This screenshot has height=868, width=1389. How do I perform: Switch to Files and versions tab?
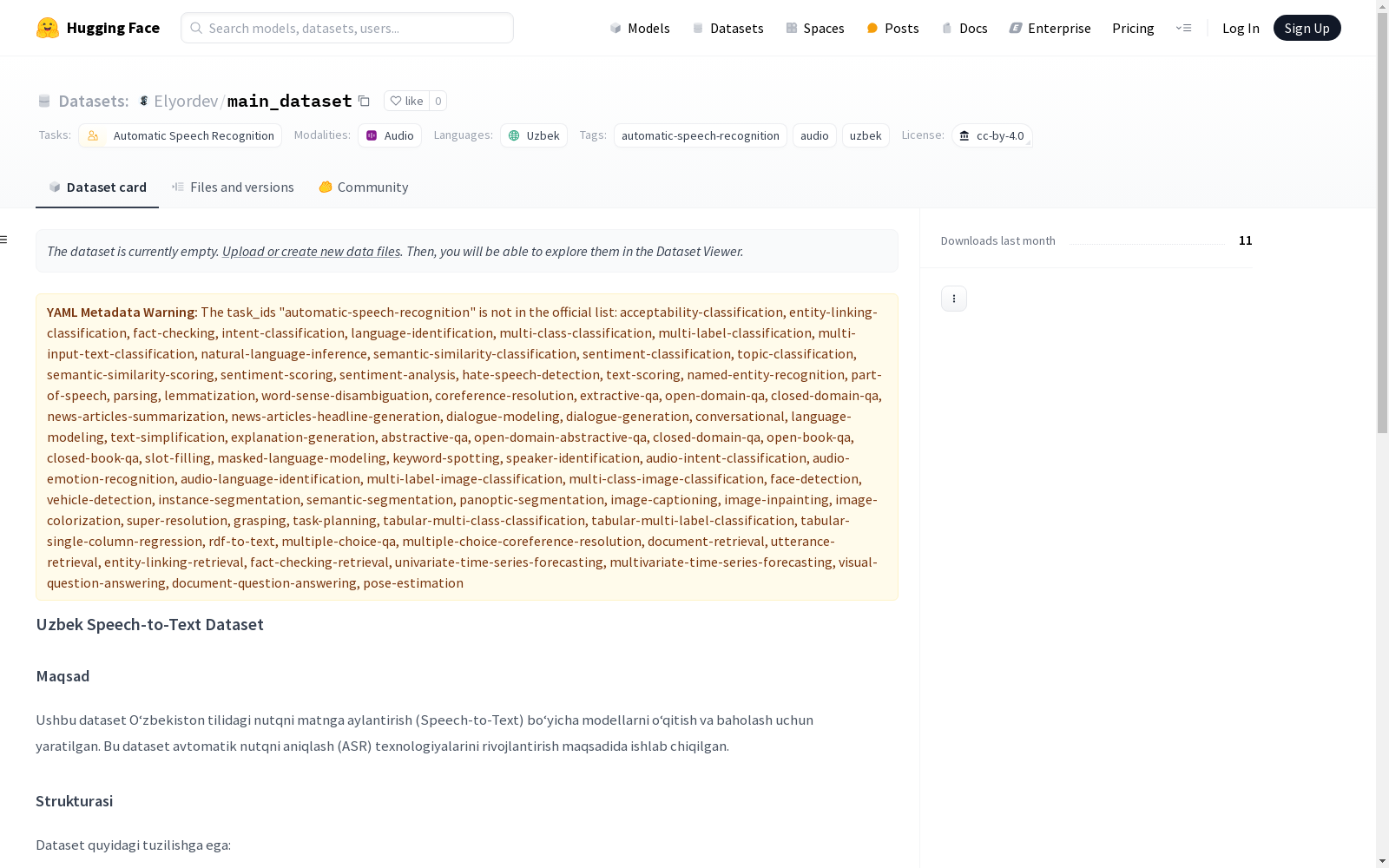coord(233,187)
